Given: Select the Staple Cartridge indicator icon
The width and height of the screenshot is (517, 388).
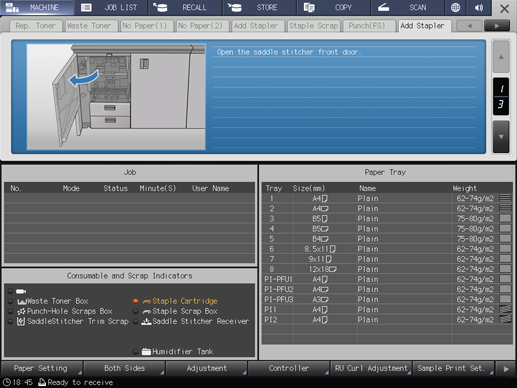Looking at the screenshot, I should (x=147, y=301).
